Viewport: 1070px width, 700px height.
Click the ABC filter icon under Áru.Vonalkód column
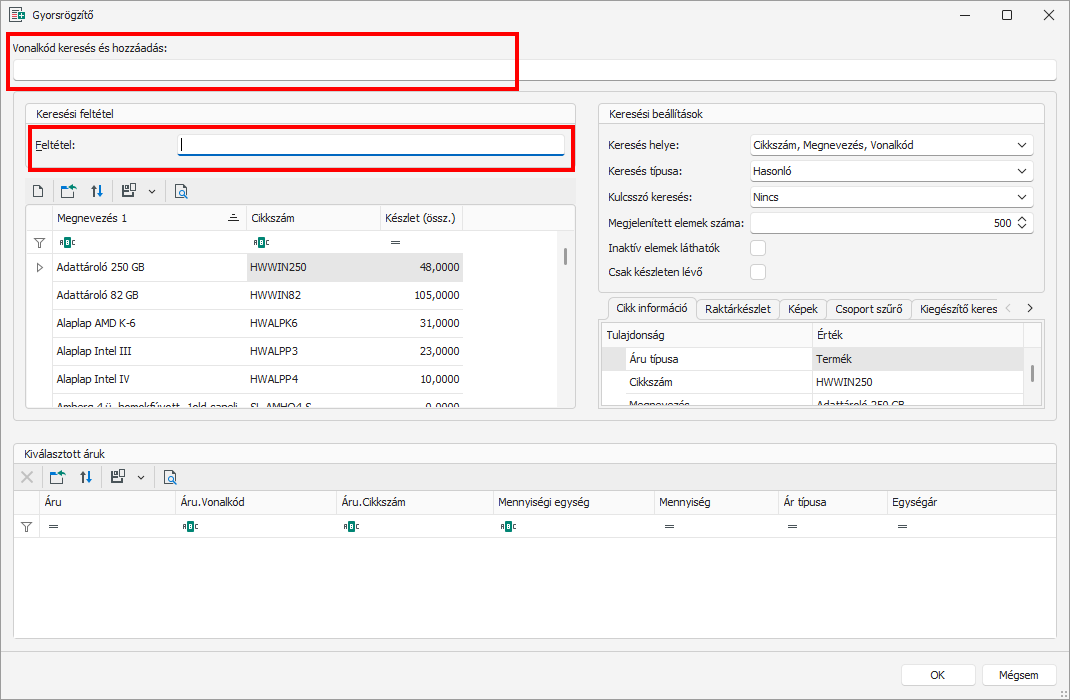190,526
